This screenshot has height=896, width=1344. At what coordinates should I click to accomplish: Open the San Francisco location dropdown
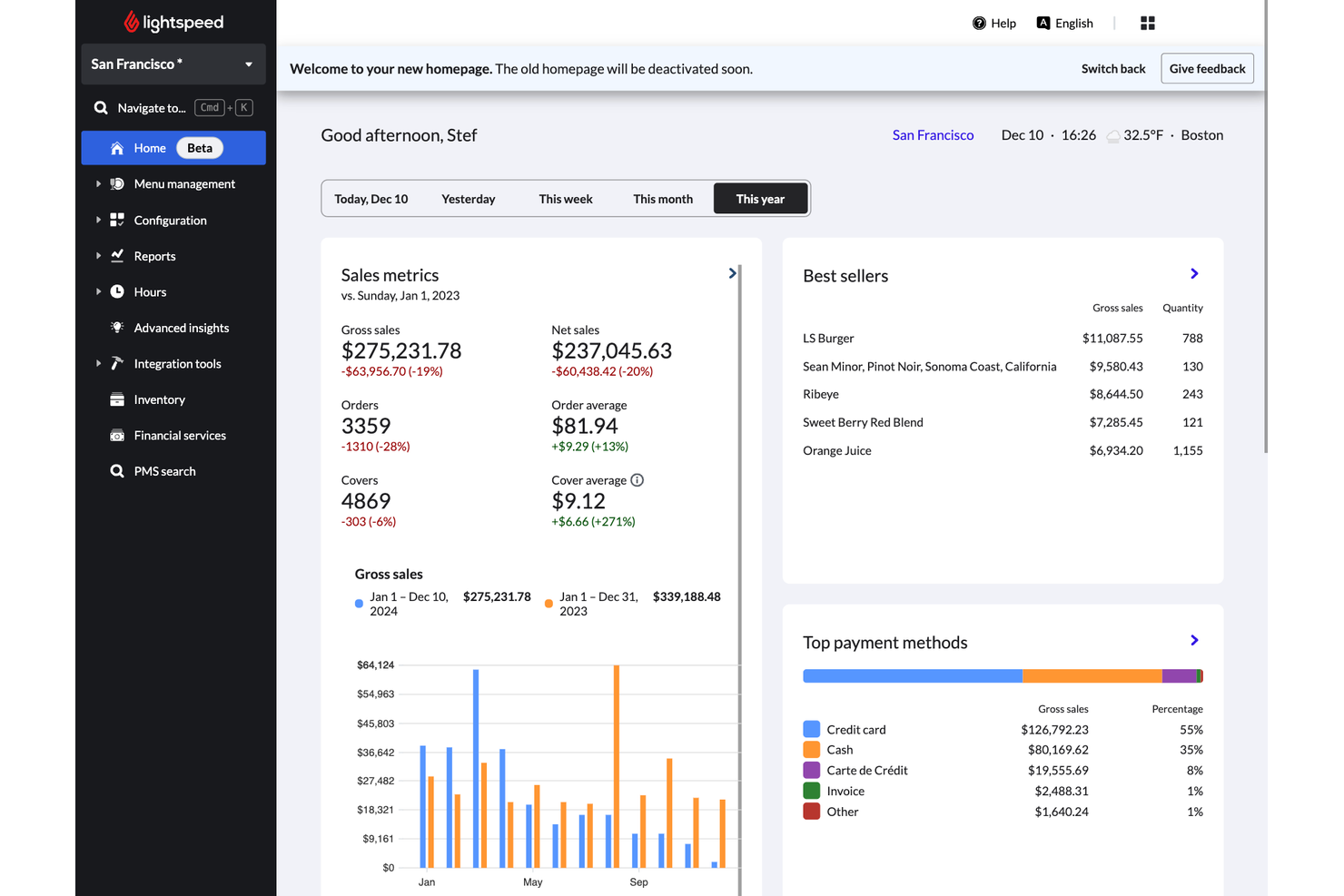pos(173,64)
